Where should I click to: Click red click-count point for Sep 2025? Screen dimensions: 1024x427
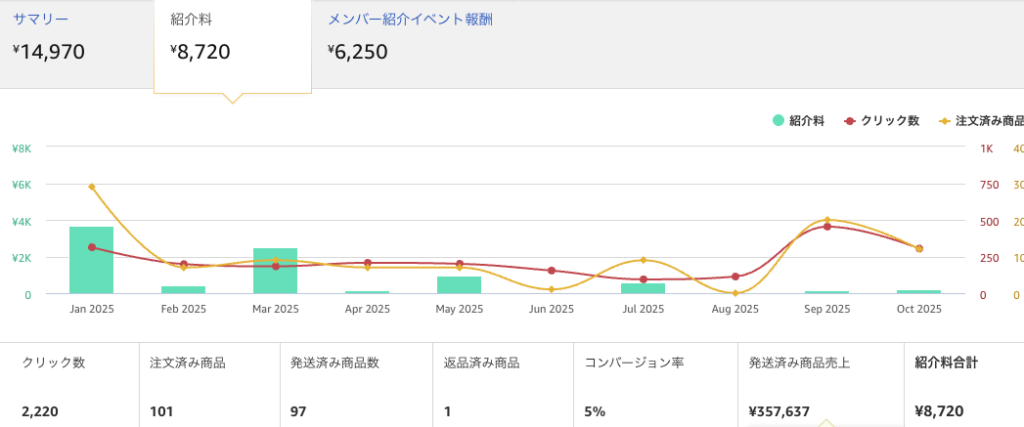(x=827, y=226)
